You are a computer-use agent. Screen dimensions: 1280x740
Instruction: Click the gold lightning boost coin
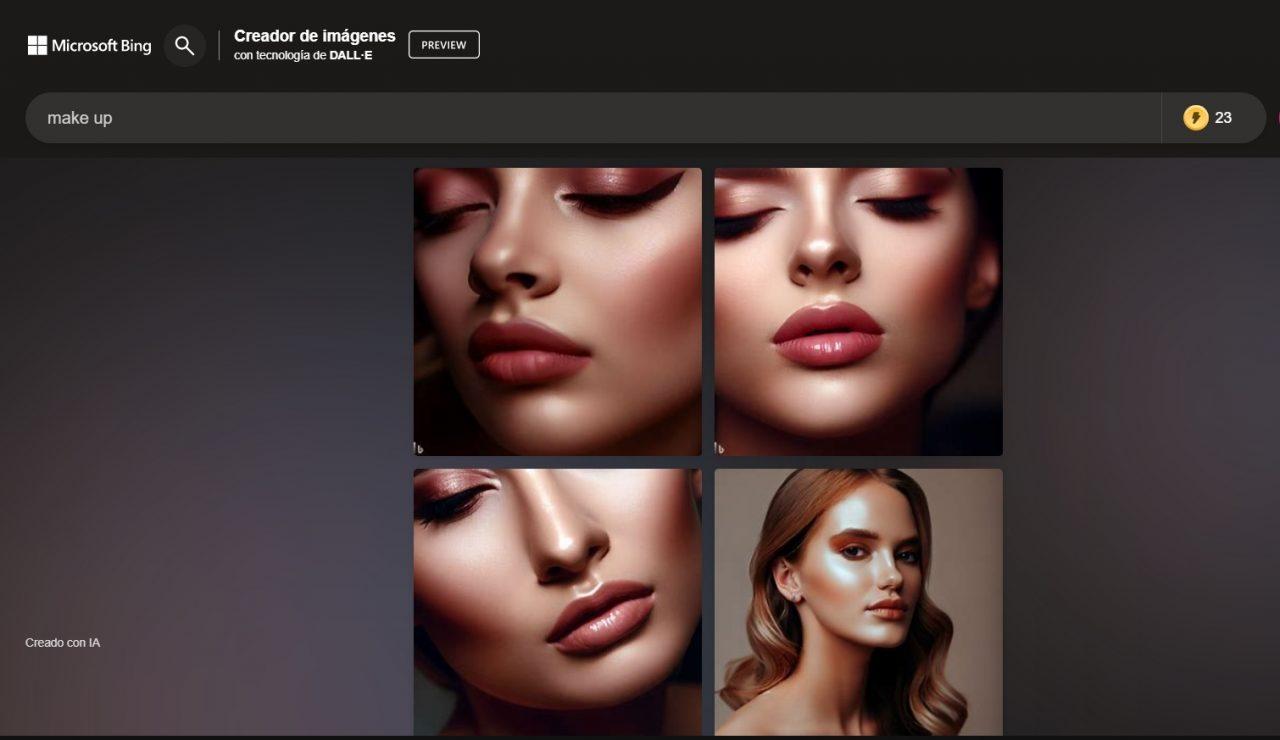[1195, 118]
